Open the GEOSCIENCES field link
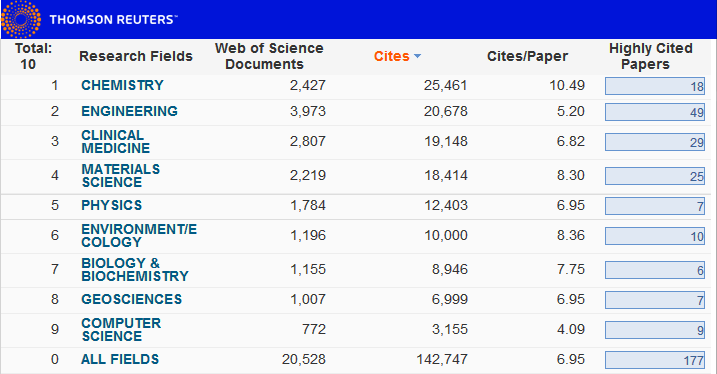717x374 pixels. 132,299
